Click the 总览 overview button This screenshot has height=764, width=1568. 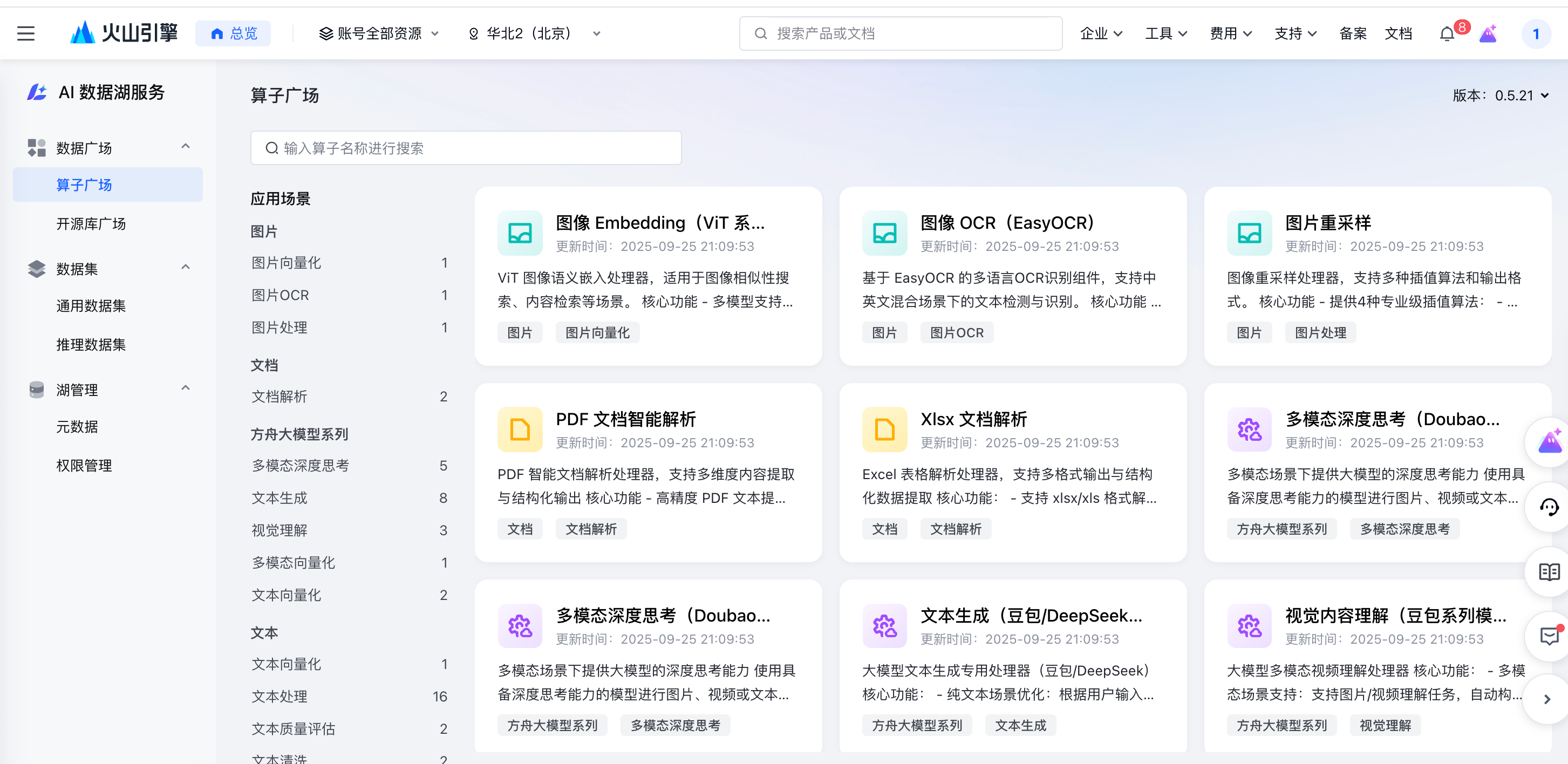coord(233,33)
